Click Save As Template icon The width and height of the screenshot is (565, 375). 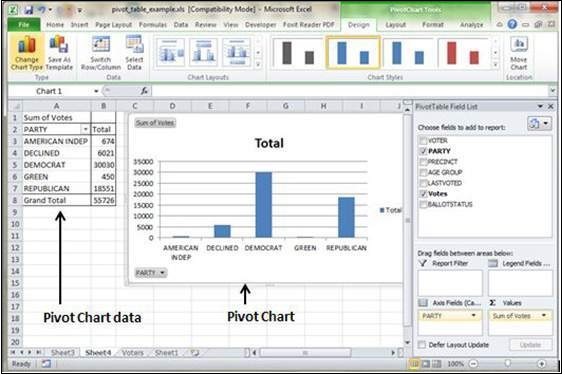point(59,53)
